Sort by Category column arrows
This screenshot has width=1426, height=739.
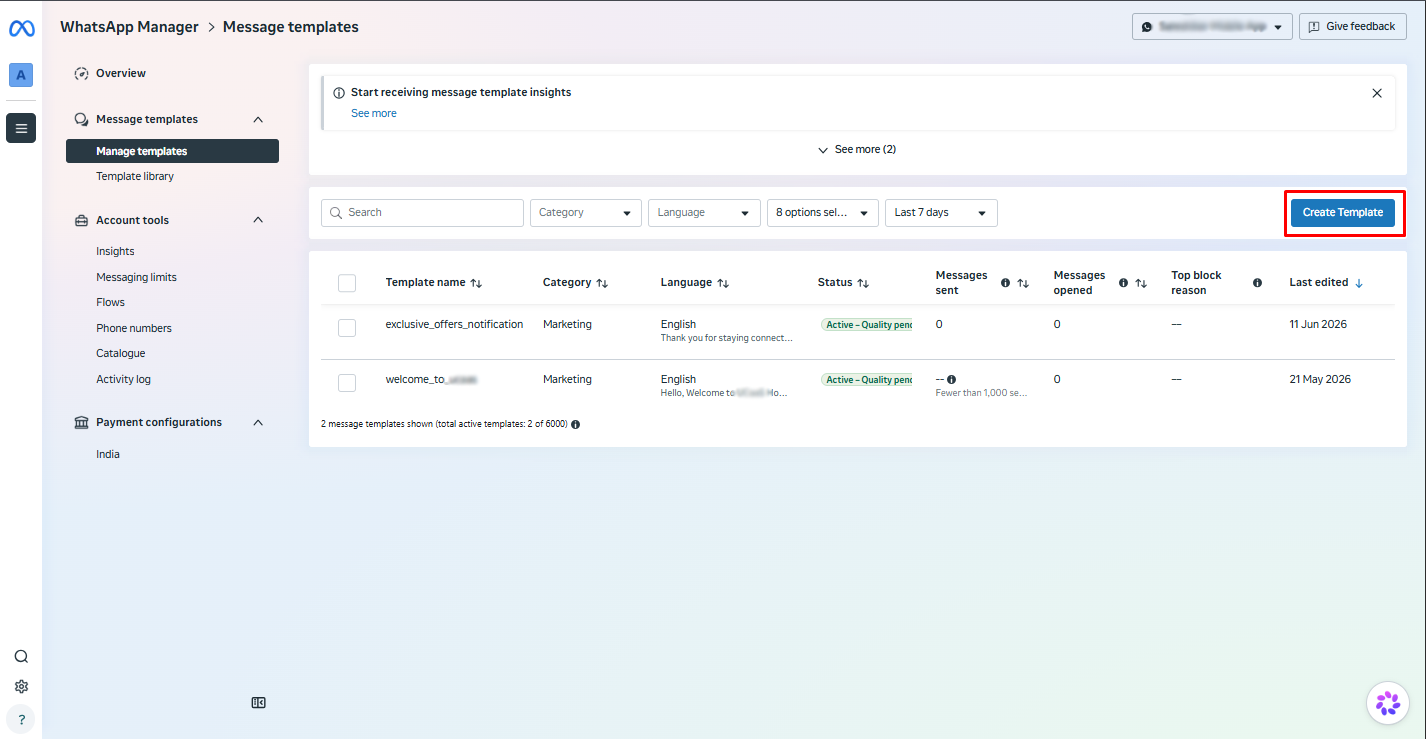point(602,283)
